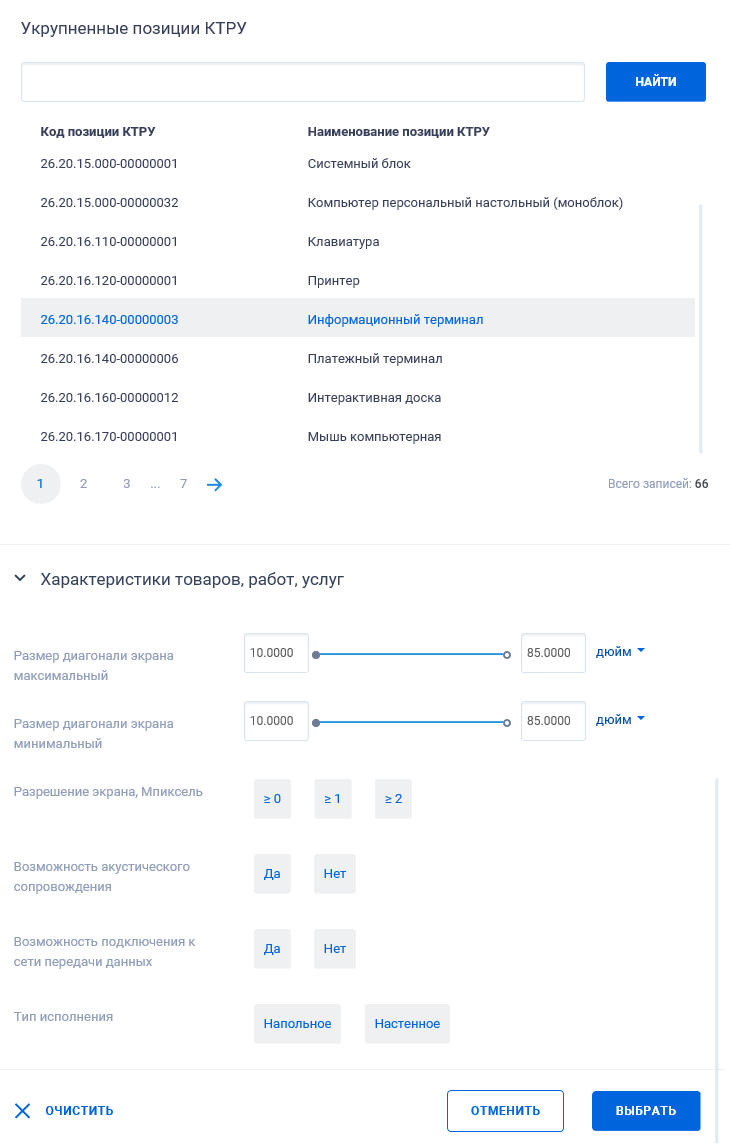Image resolution: width=730 pixels, height=1145 pixels.
Task: Click code 26.20.16.120-00000001
Action: click(x=110, y=280)
